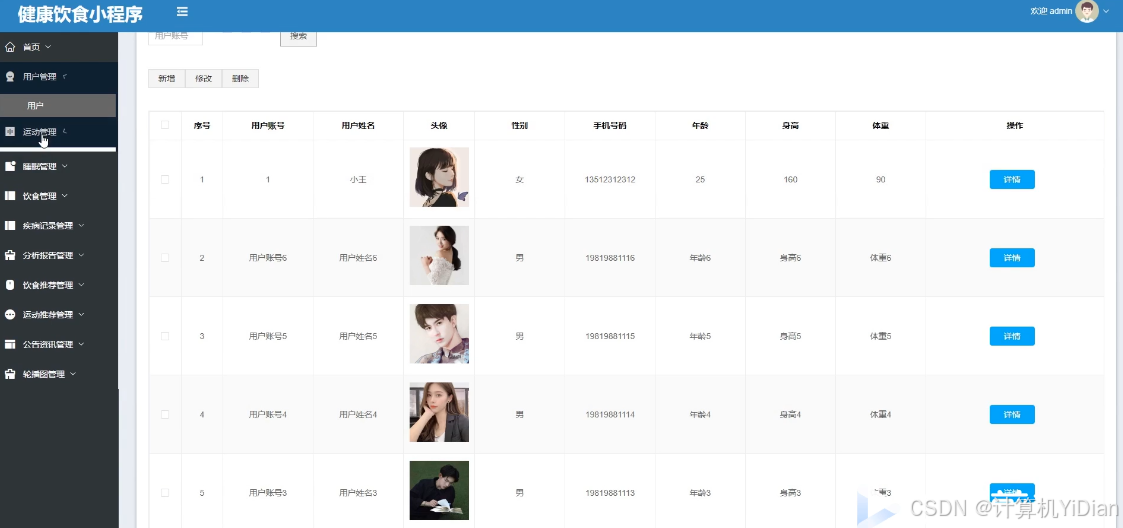Click the 身高6 cell
The height and width of the screenshot is (528, 1123).
pos(791,258)
